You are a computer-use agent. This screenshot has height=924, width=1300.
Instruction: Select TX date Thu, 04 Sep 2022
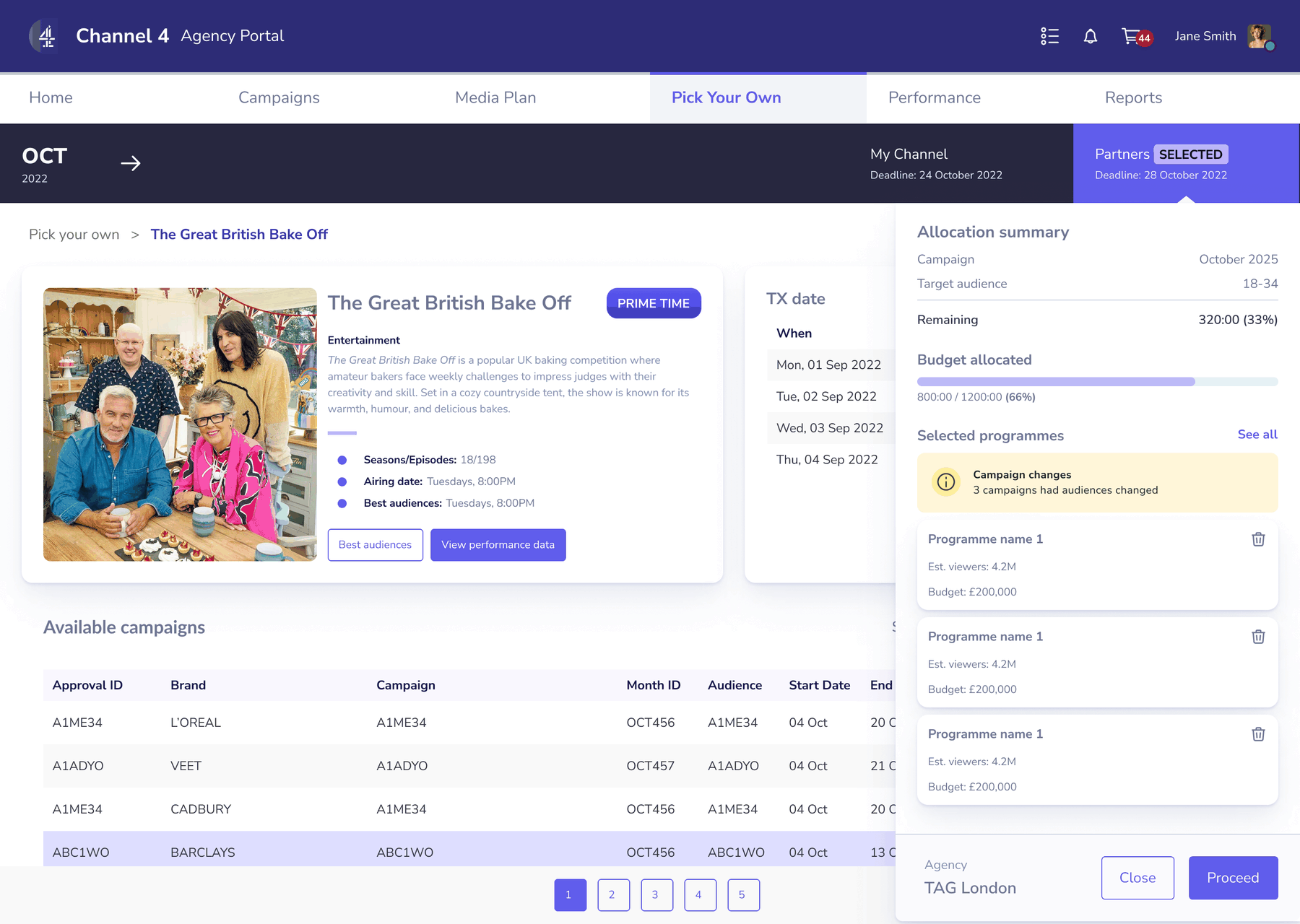[x=831, y=460]
